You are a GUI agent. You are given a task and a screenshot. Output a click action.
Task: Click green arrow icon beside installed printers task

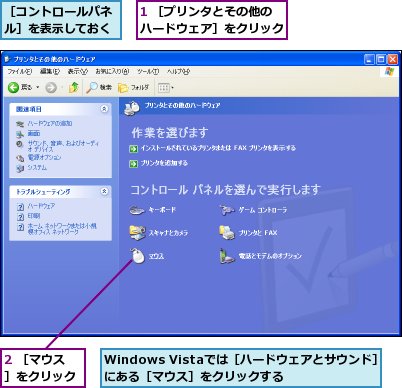(x=134, y=149)
